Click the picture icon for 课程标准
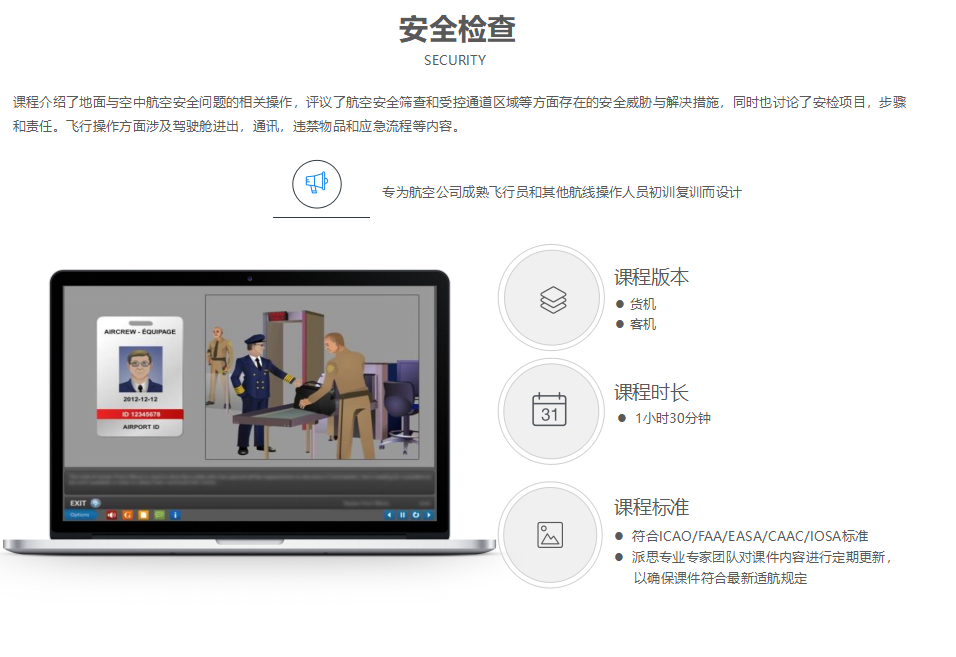Viewport: 956px width, 657px height. [x=550, y=535]
